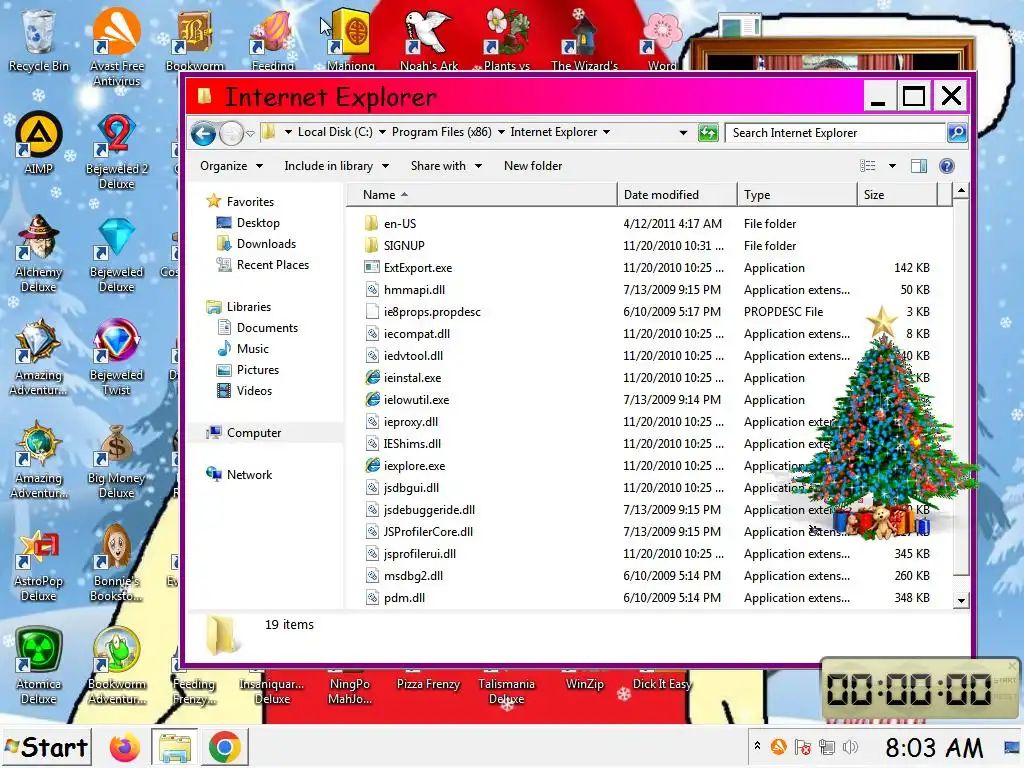Open the recent pages dropdown arrow

coord(250,134)
